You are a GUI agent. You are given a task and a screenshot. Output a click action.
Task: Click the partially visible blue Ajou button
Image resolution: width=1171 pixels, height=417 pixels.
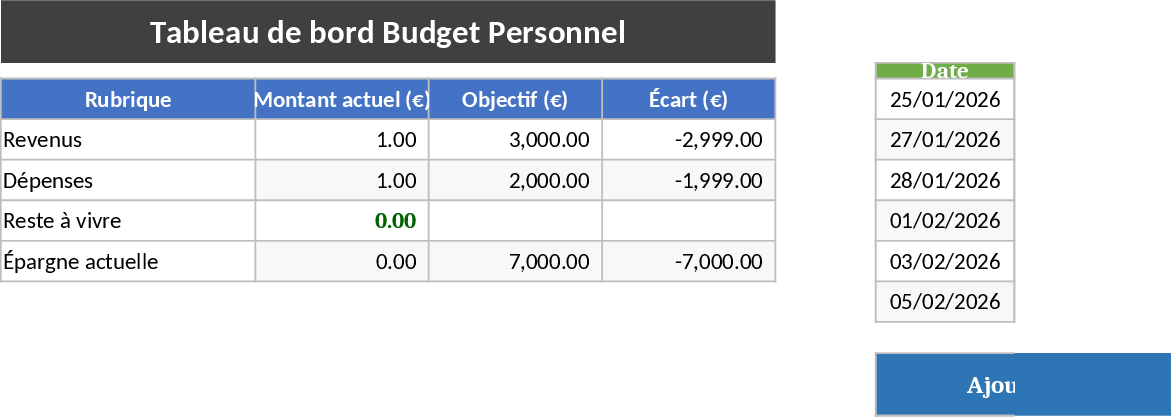(x=1022, y=385)
